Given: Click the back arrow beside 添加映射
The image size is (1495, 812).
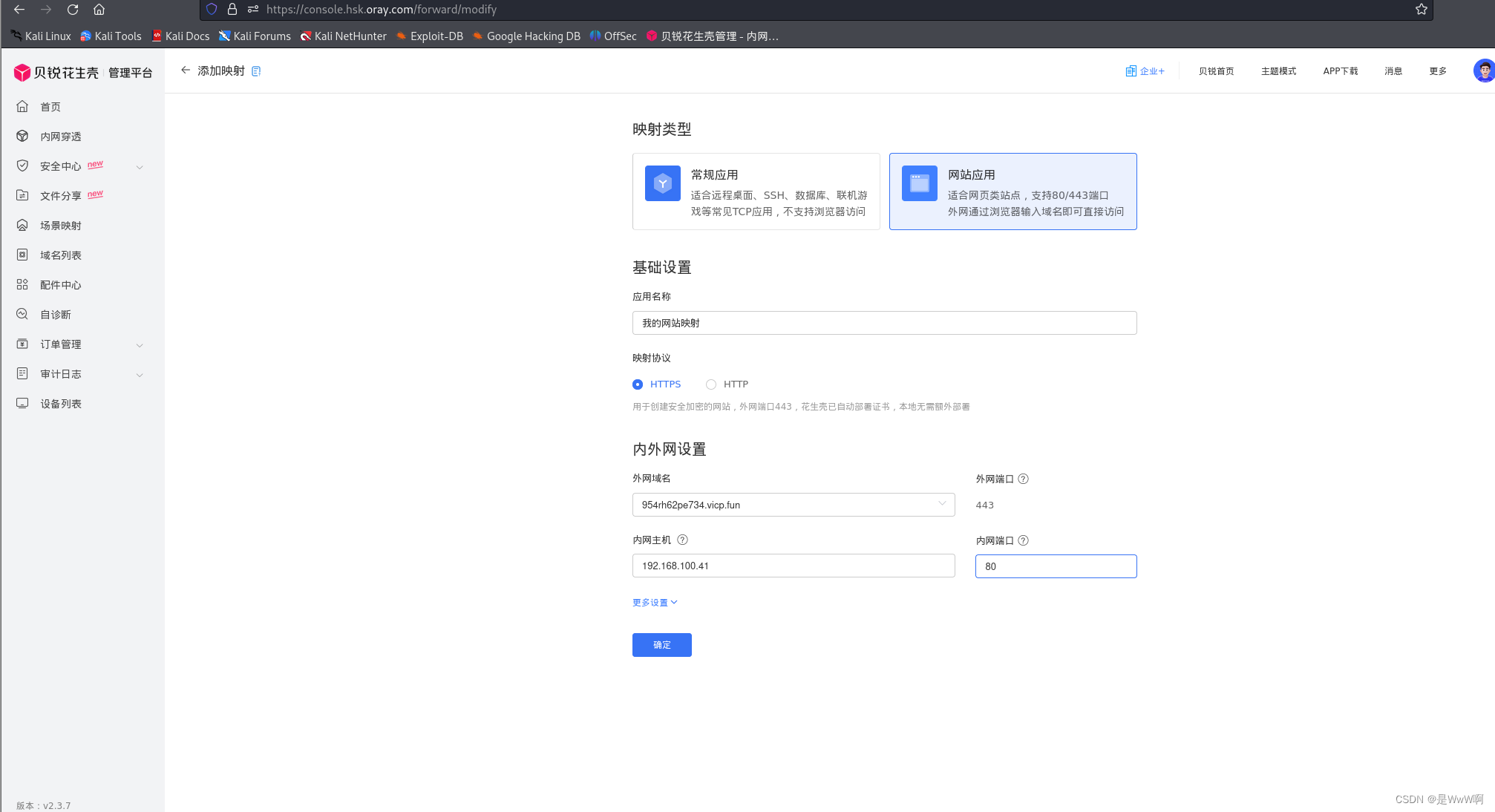Looking at the screenshot, I should [x=186, y=71].
